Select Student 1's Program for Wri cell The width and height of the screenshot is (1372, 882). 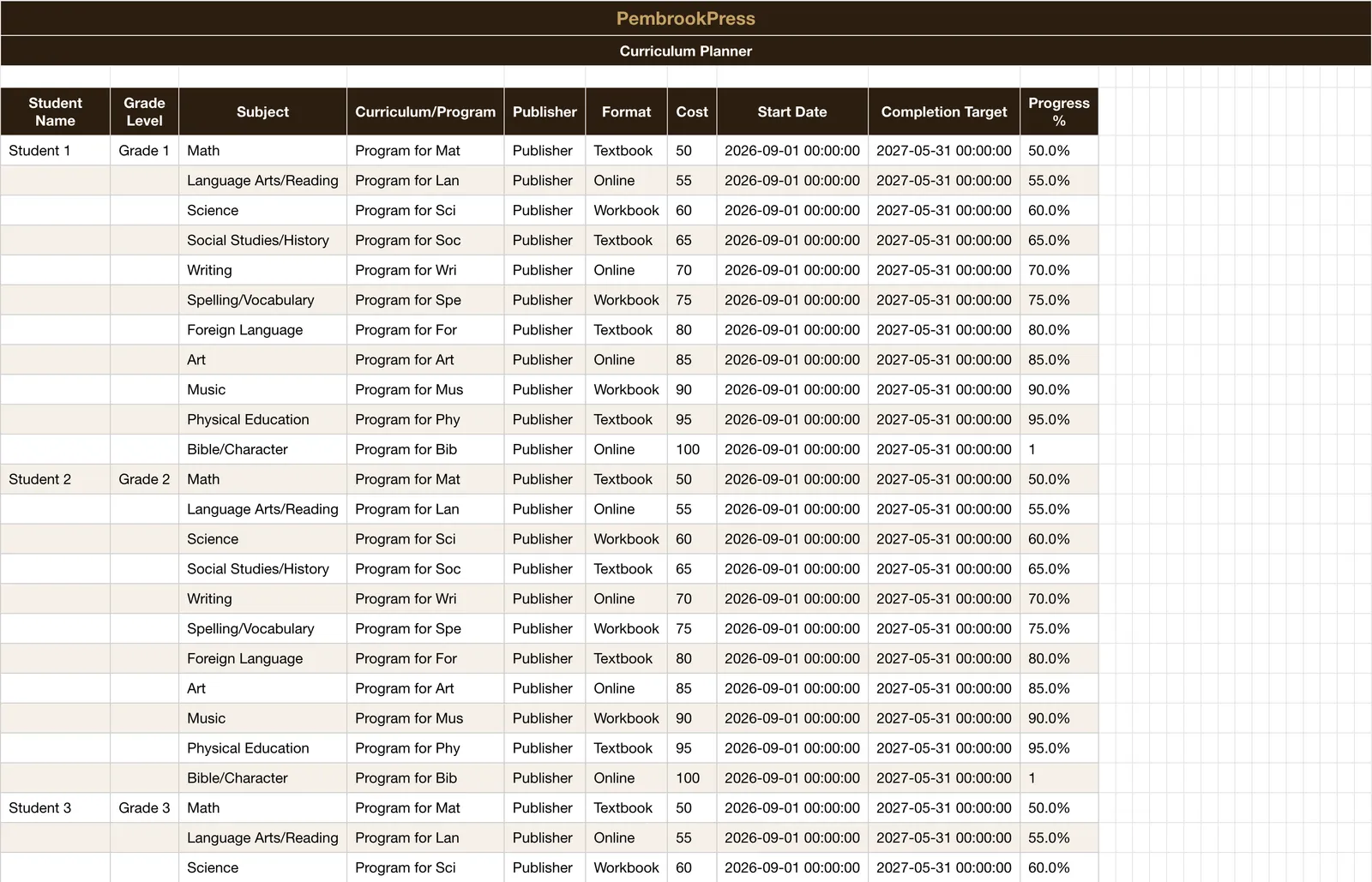[x=425, y=270]
